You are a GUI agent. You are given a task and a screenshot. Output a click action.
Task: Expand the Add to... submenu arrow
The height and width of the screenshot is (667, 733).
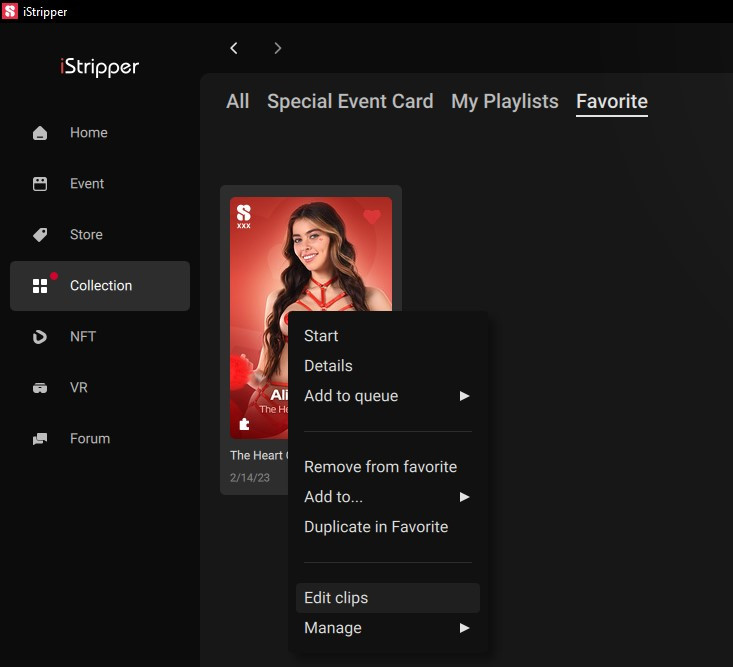[x=463, y=497]
